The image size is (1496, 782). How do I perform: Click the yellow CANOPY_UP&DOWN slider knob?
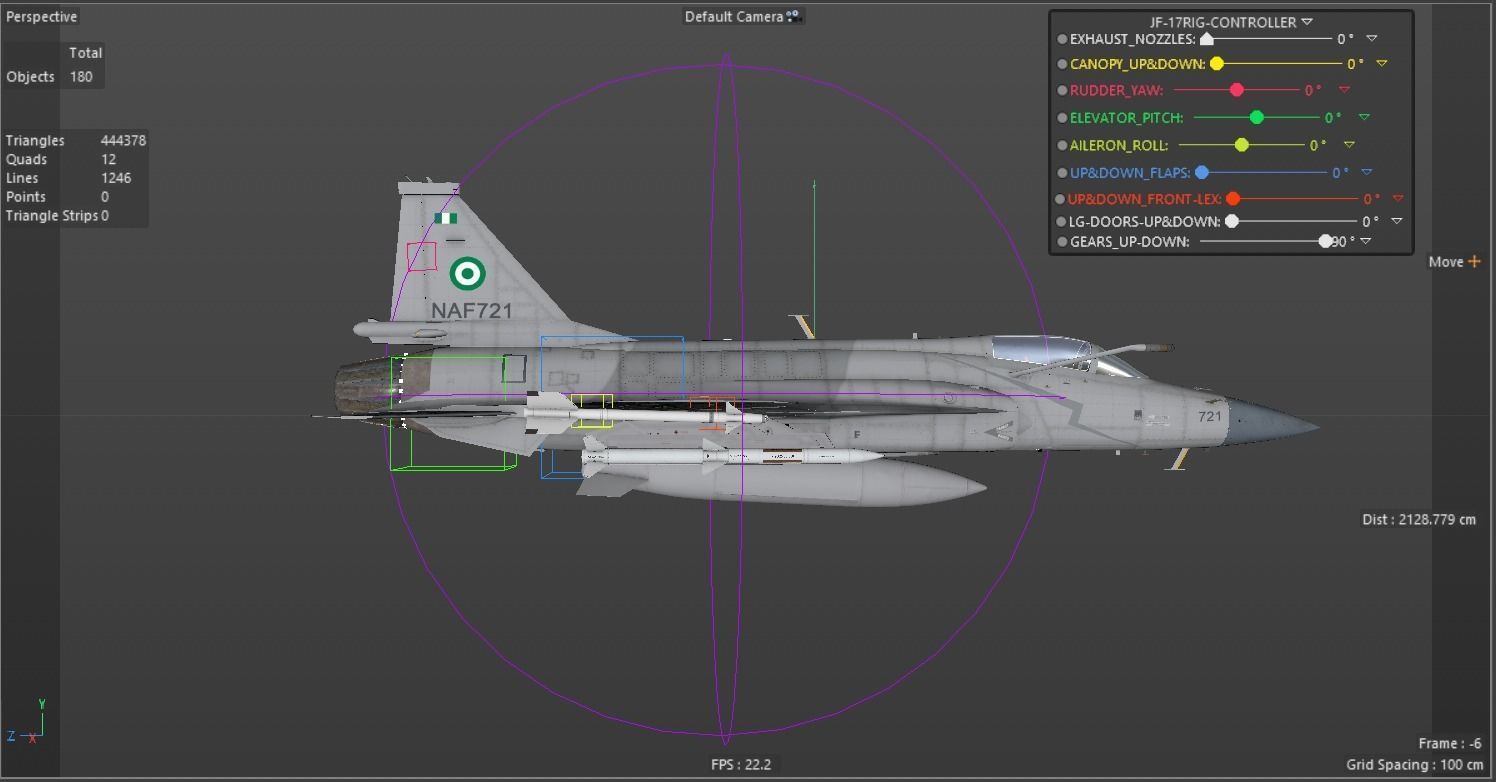click(1217, 64)
